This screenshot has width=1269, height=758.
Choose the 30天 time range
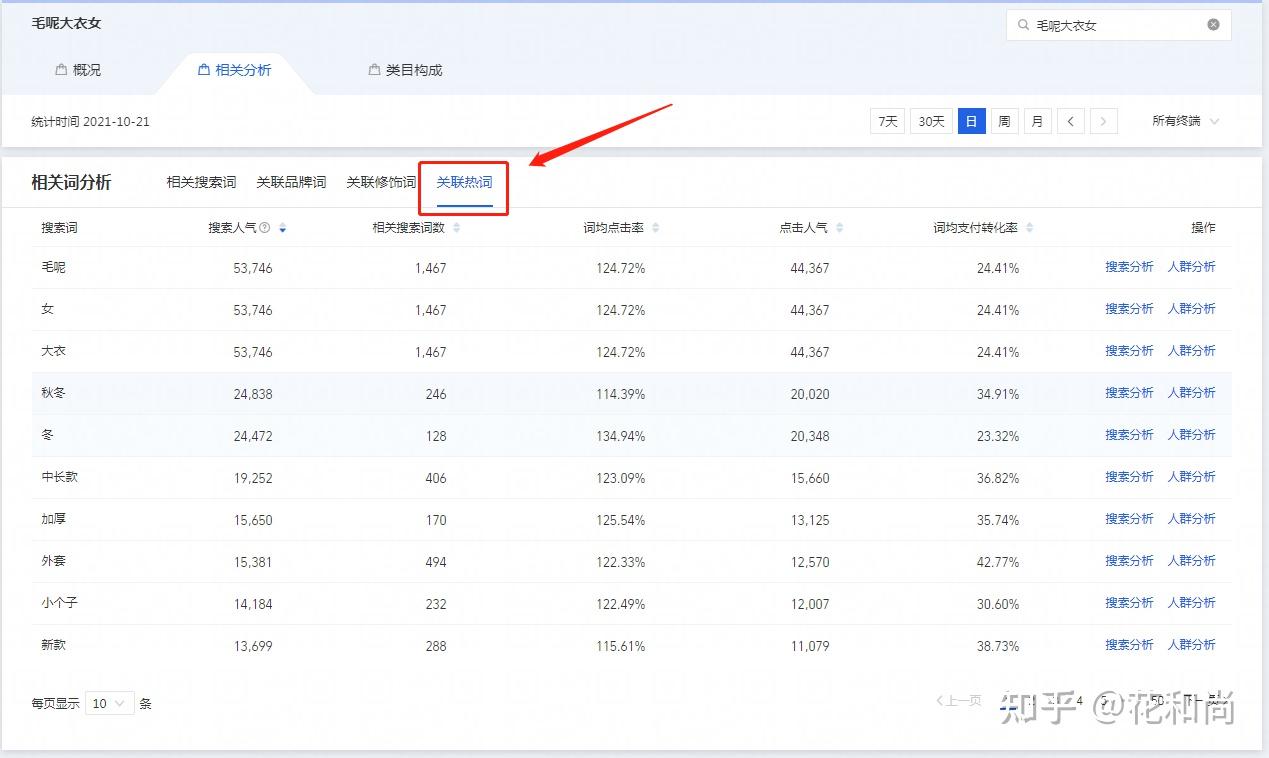[x=931, y=121]
